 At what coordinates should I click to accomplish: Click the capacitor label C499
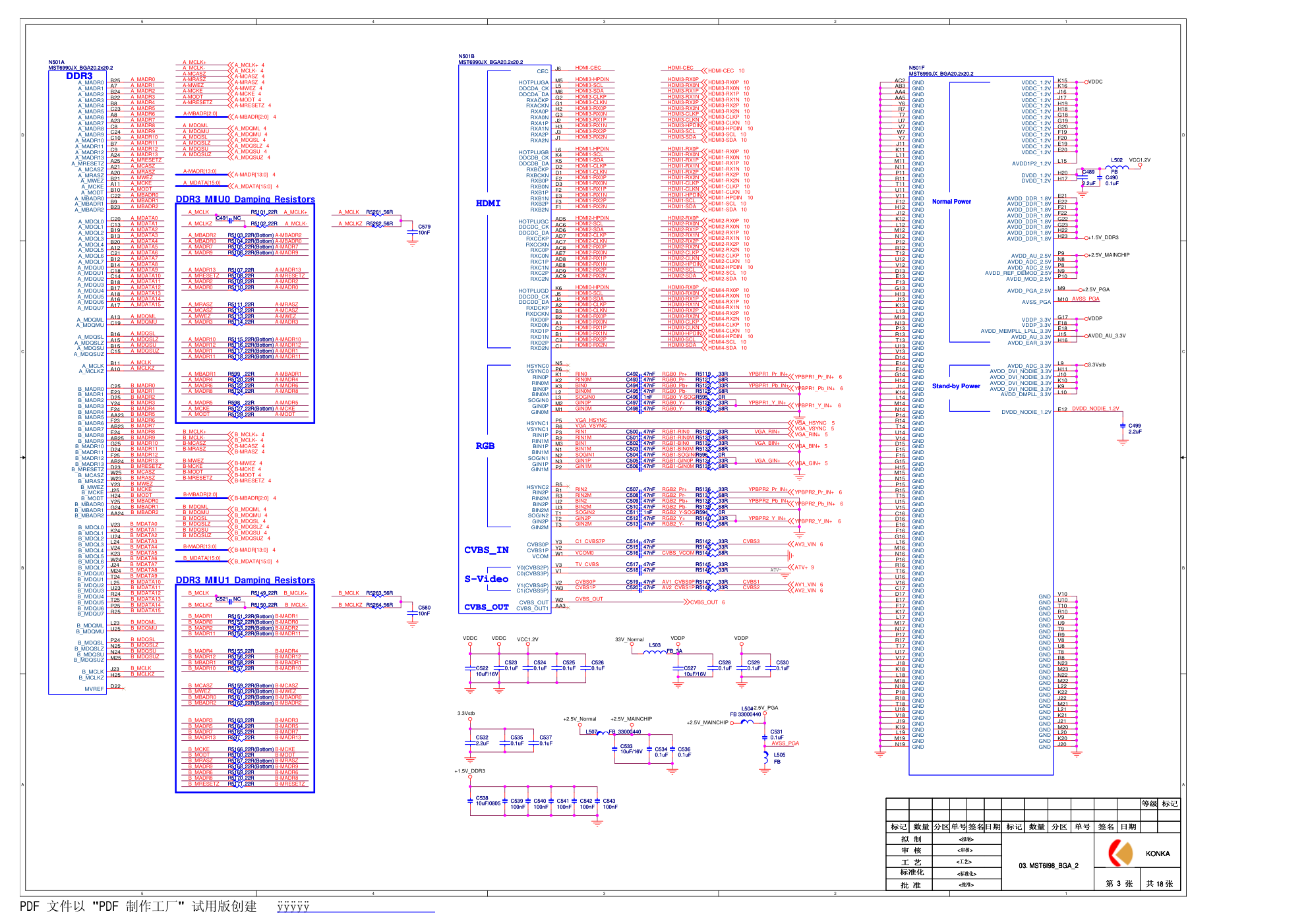click(x=1135, y=426)
